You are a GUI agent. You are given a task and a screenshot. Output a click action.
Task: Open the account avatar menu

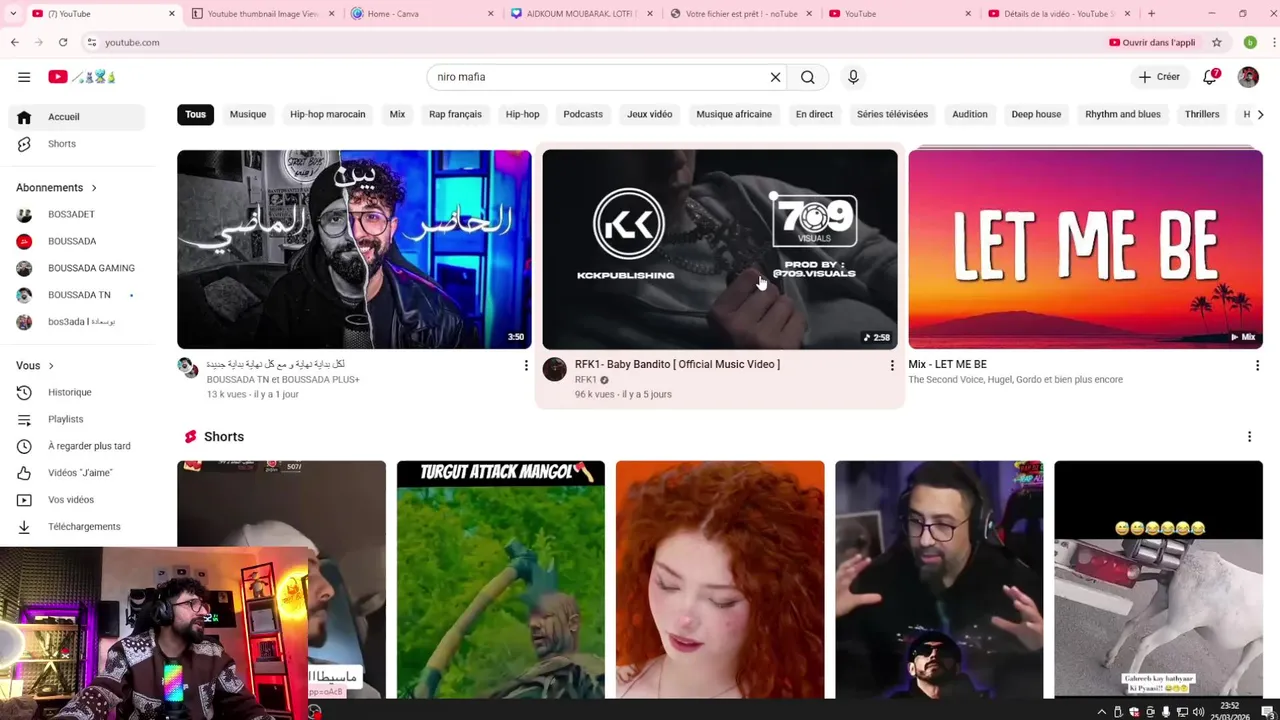pyautogui.click(x=1248, y=77)
